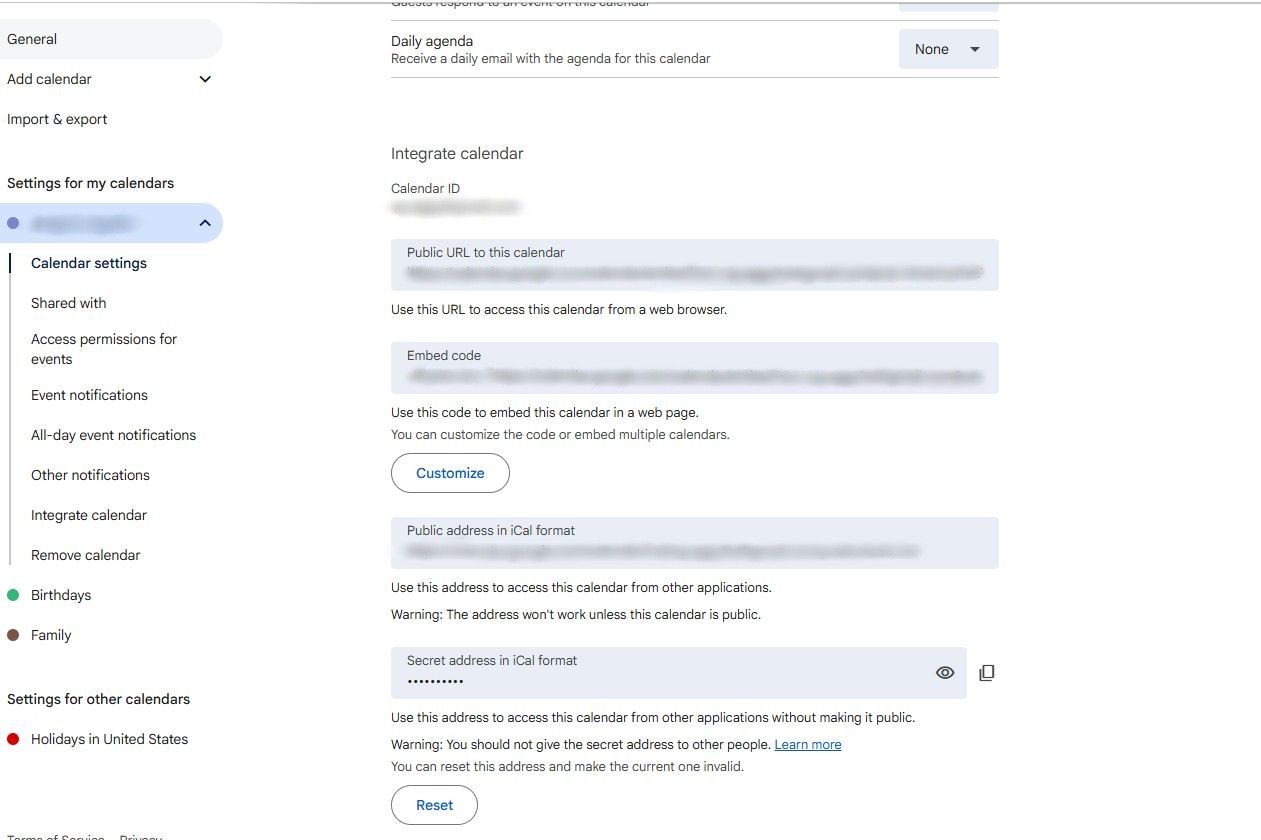Select Integrate calendar in the sidebar
The height and width of the screenshot is (840, 1261).
(89, 515)
